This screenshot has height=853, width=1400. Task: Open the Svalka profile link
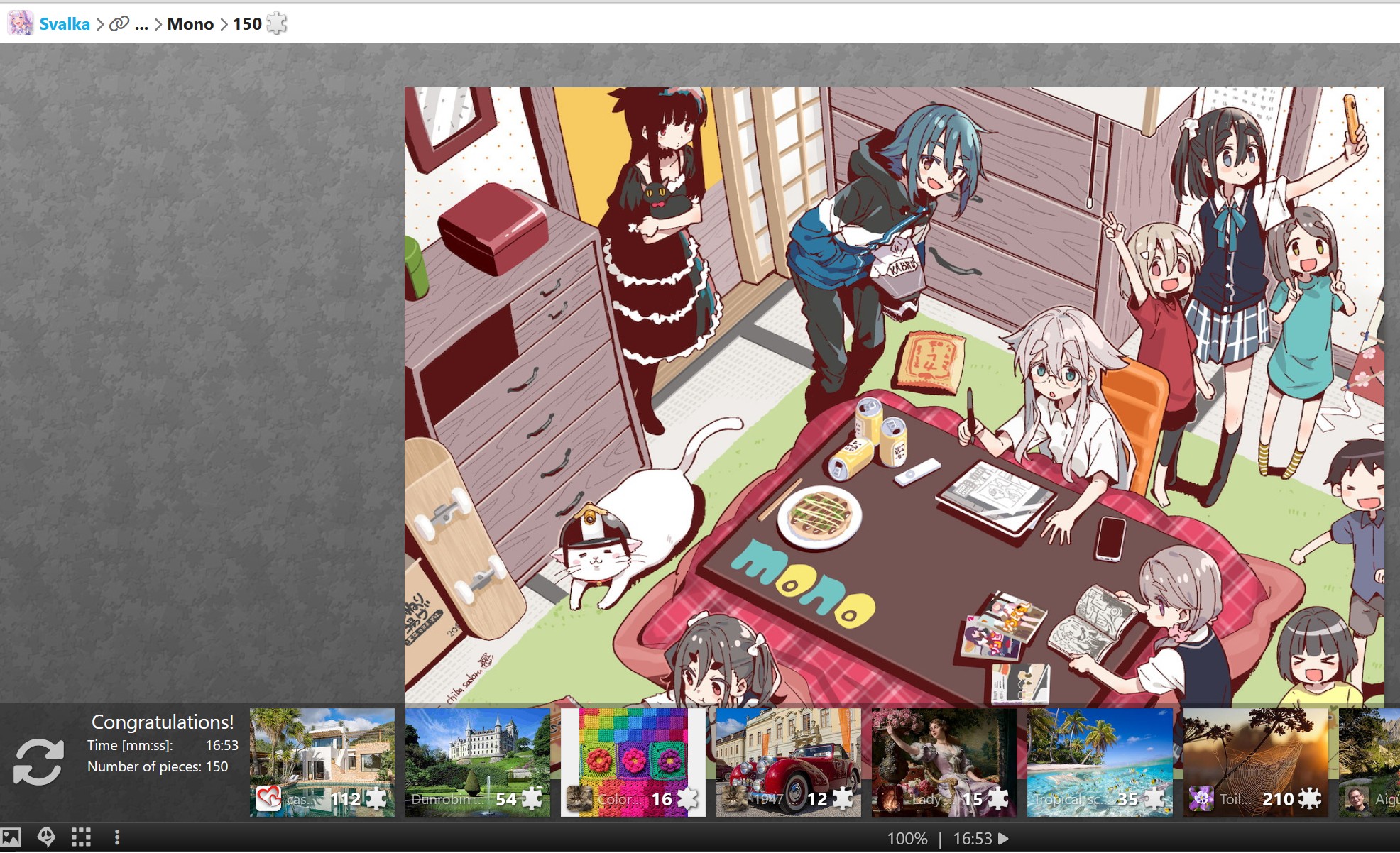tap(65, 24)
